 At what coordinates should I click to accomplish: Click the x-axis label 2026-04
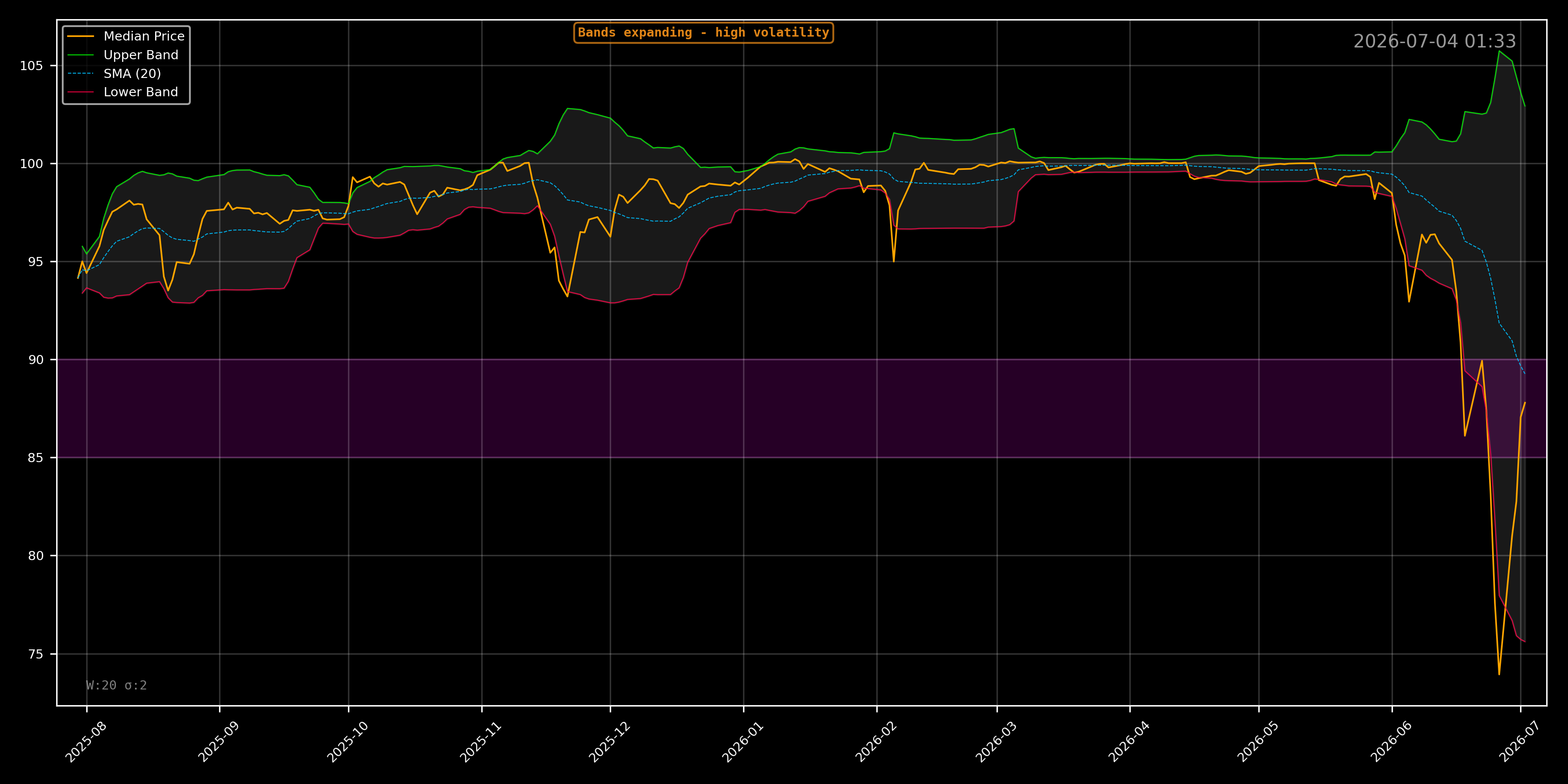tap(1130, 741)
